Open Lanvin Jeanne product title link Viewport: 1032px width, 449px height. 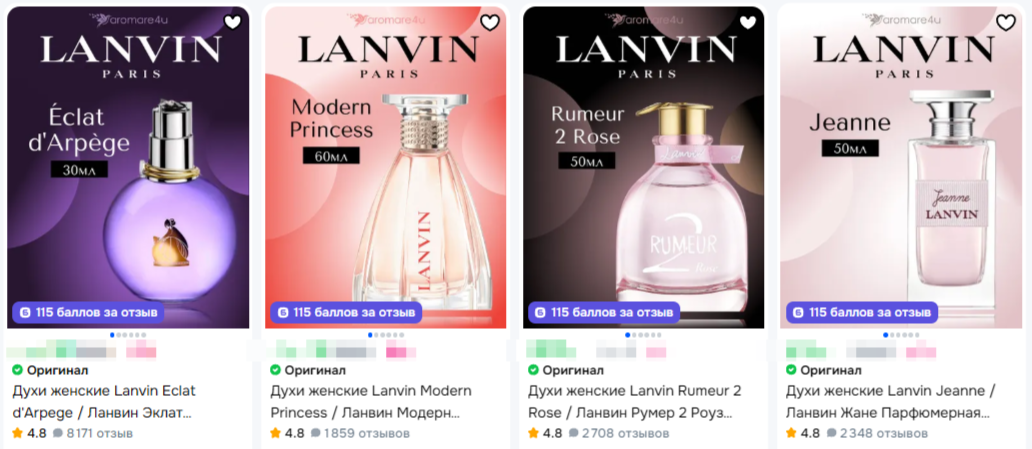tap(891, 402)
